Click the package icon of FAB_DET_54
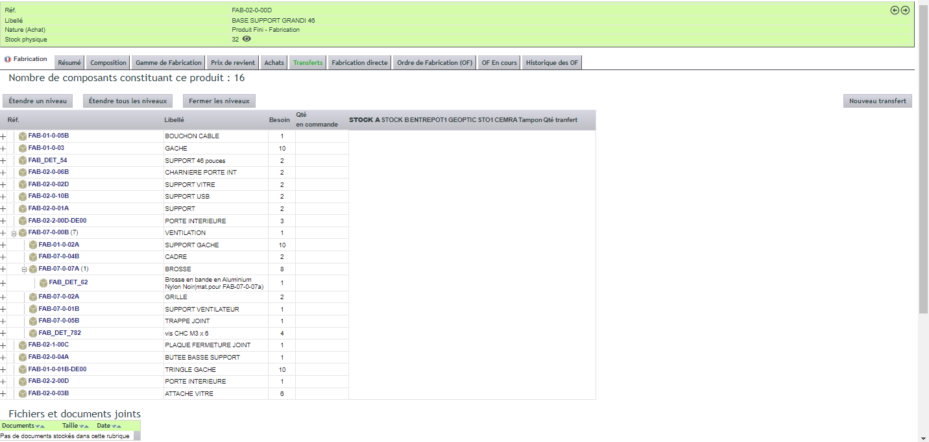 [23, 161]
